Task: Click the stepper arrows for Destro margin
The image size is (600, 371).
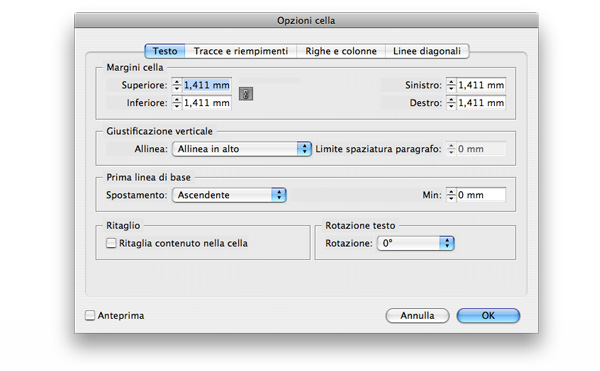Action: click(451, 103)
